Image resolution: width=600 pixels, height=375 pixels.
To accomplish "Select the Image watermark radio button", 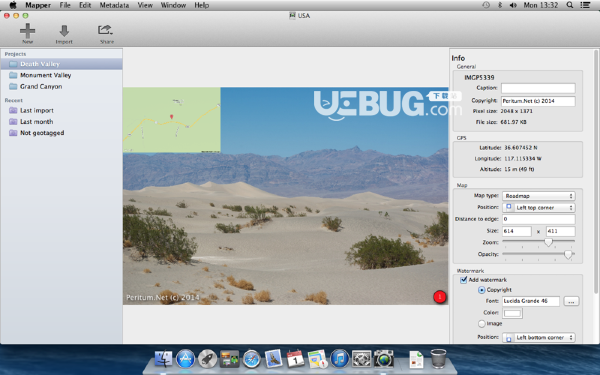I will coord(482,324).
